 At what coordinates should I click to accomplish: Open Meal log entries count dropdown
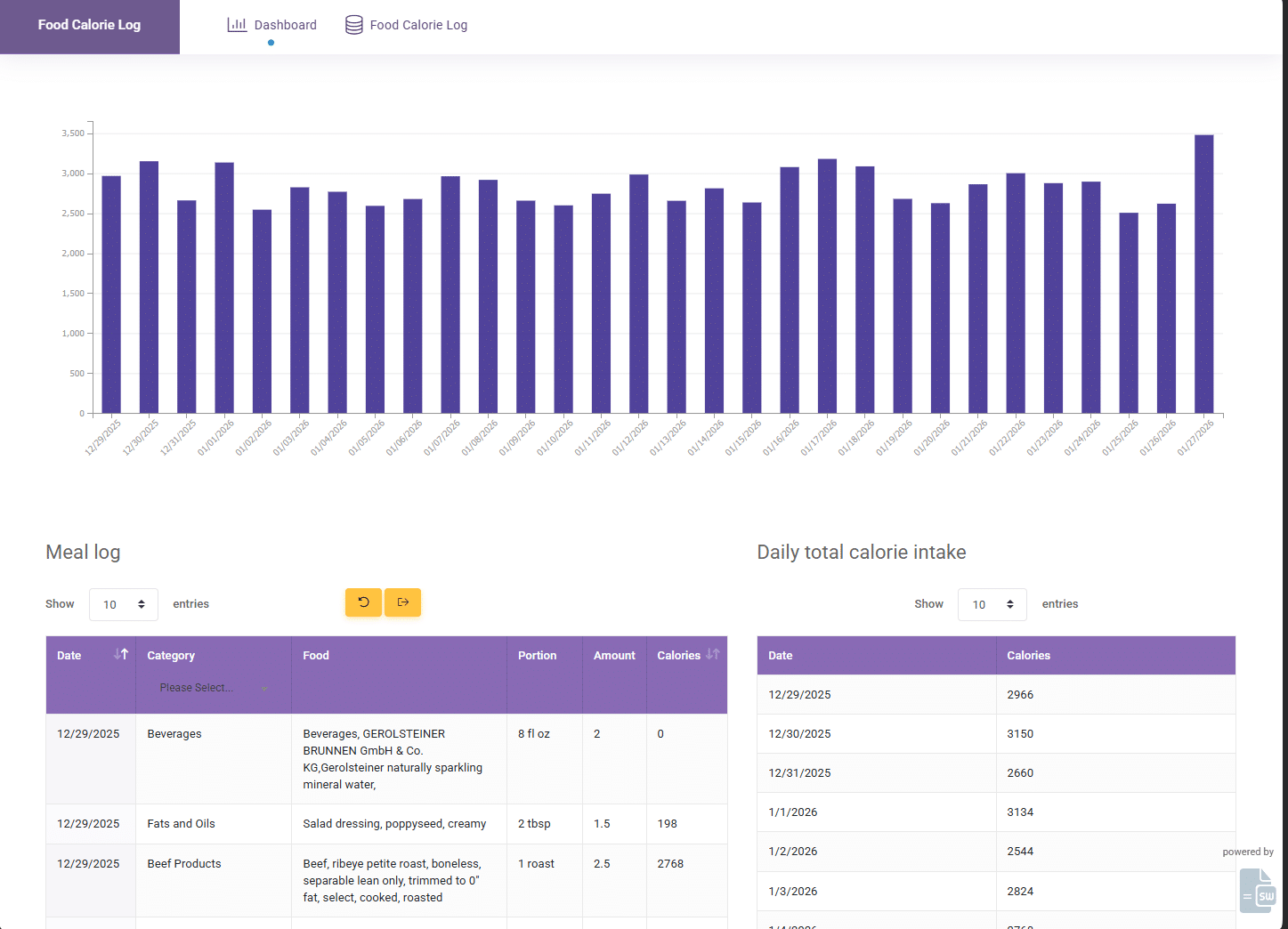[124, 604]
